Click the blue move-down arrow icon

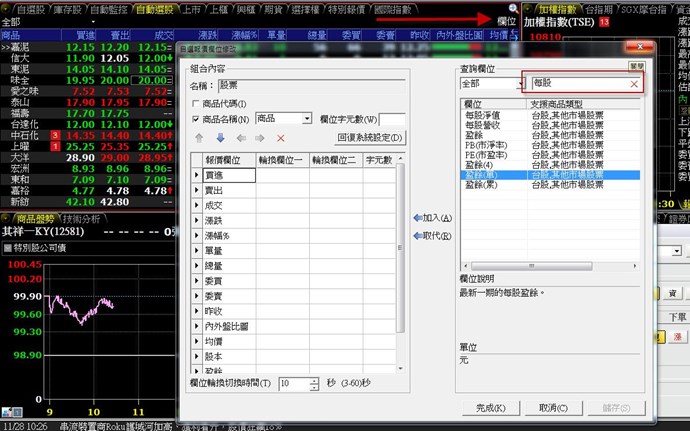tap(220, 138)
